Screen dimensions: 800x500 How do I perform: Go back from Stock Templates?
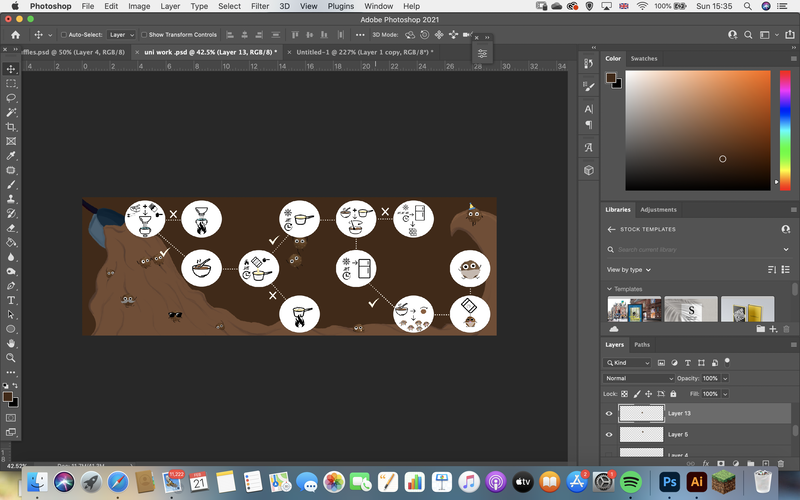click(x=611, y=229)
